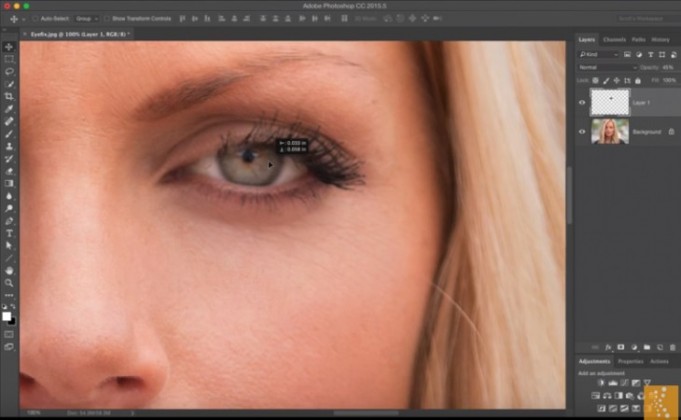This screenshot has width=681, height=420.
Task: Switch to the Actions tab
Action: click(659, 361)
